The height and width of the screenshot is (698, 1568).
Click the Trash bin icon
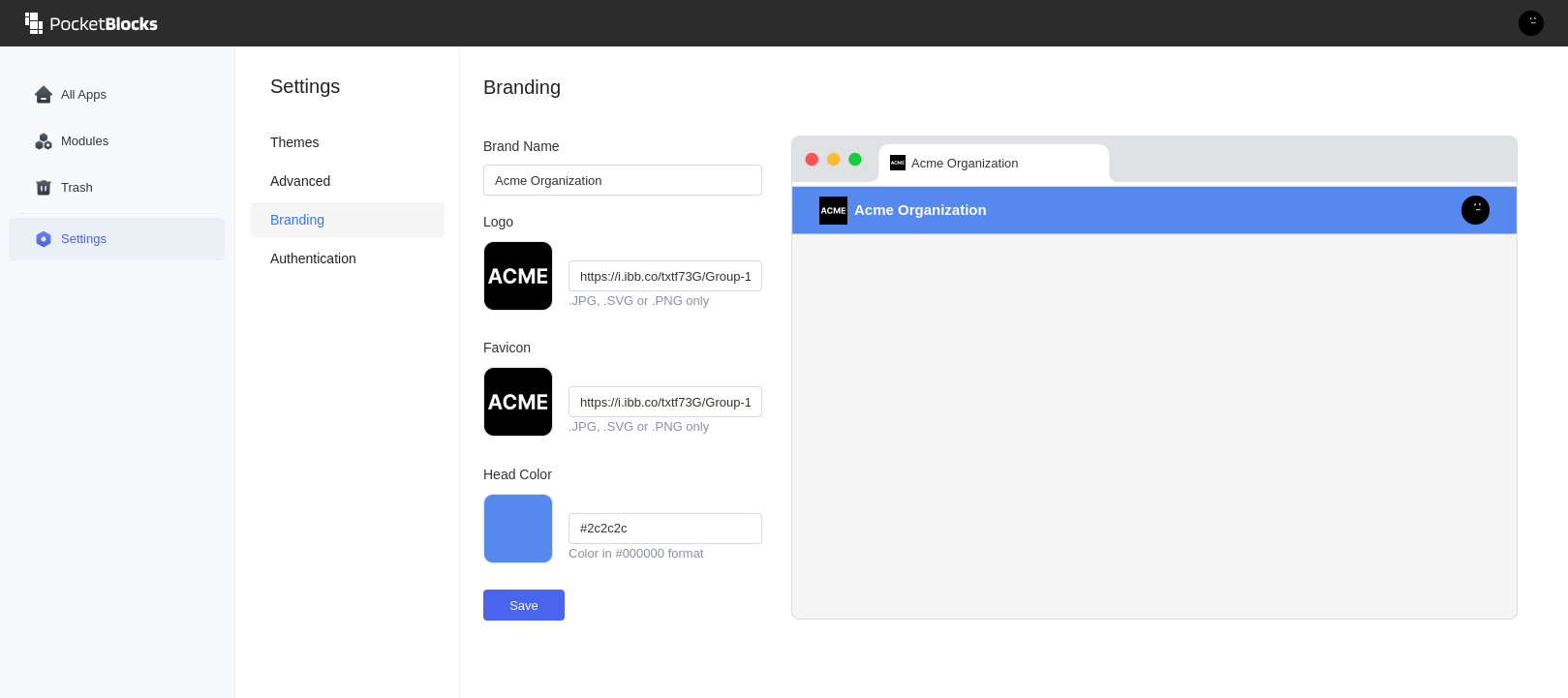tap(44, 188)
